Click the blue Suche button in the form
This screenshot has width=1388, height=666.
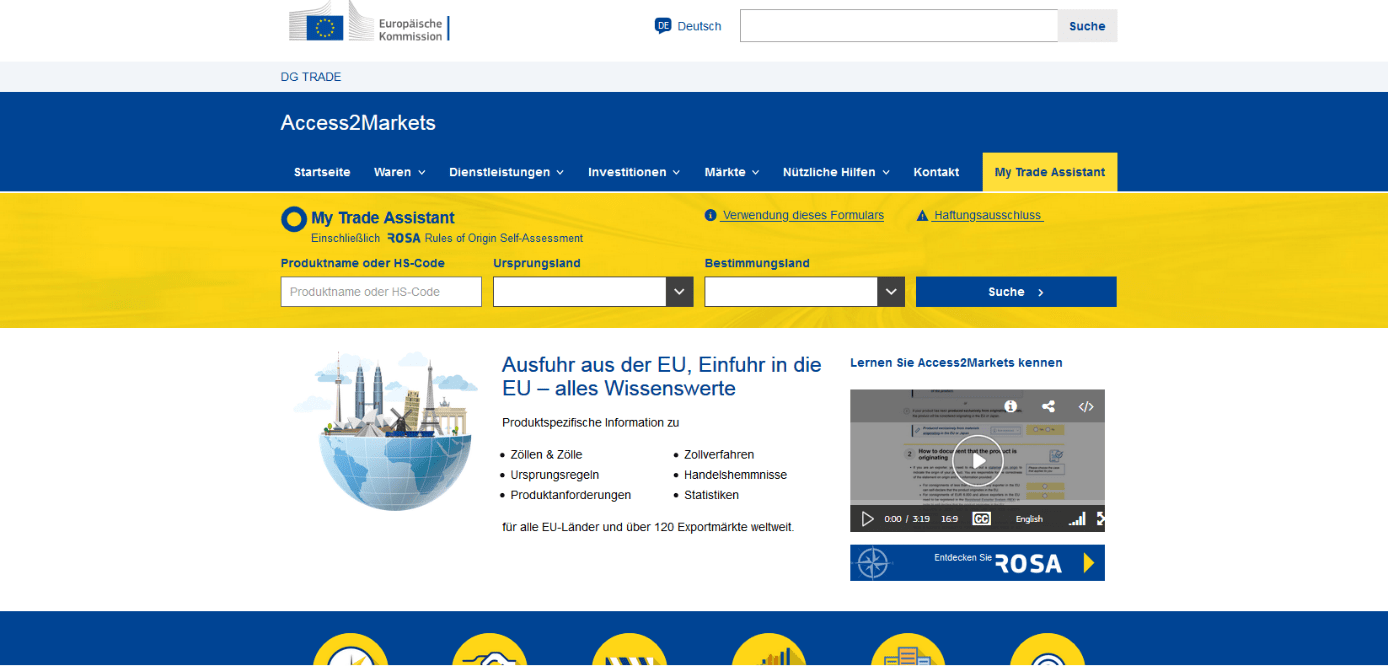pos(1015,291)
